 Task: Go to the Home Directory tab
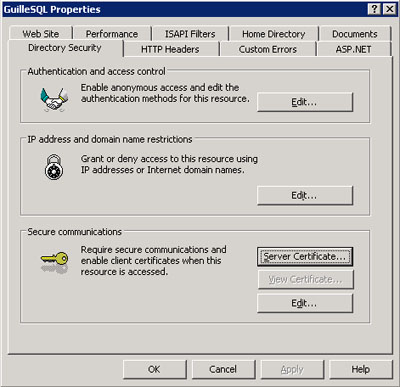[x=274, y=34]
